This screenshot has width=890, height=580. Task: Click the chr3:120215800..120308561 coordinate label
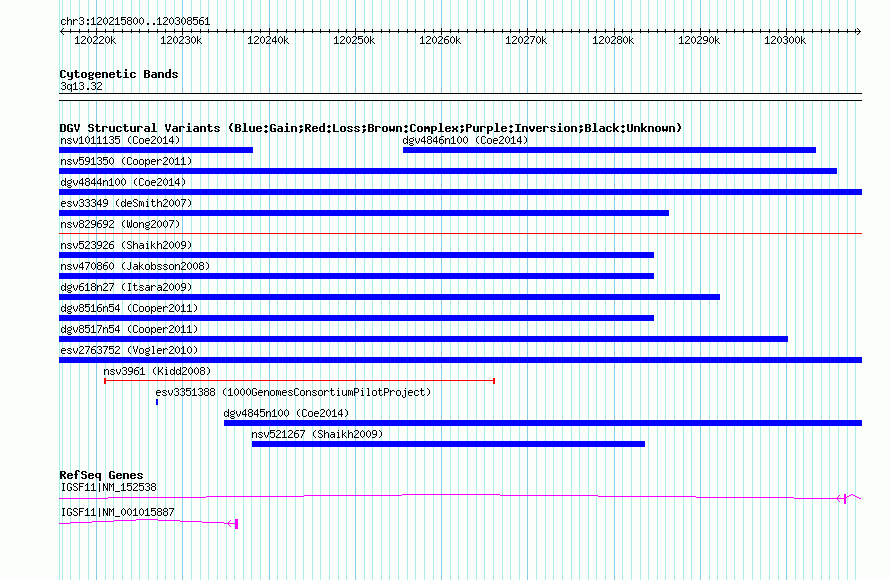[x=135, y=22]
